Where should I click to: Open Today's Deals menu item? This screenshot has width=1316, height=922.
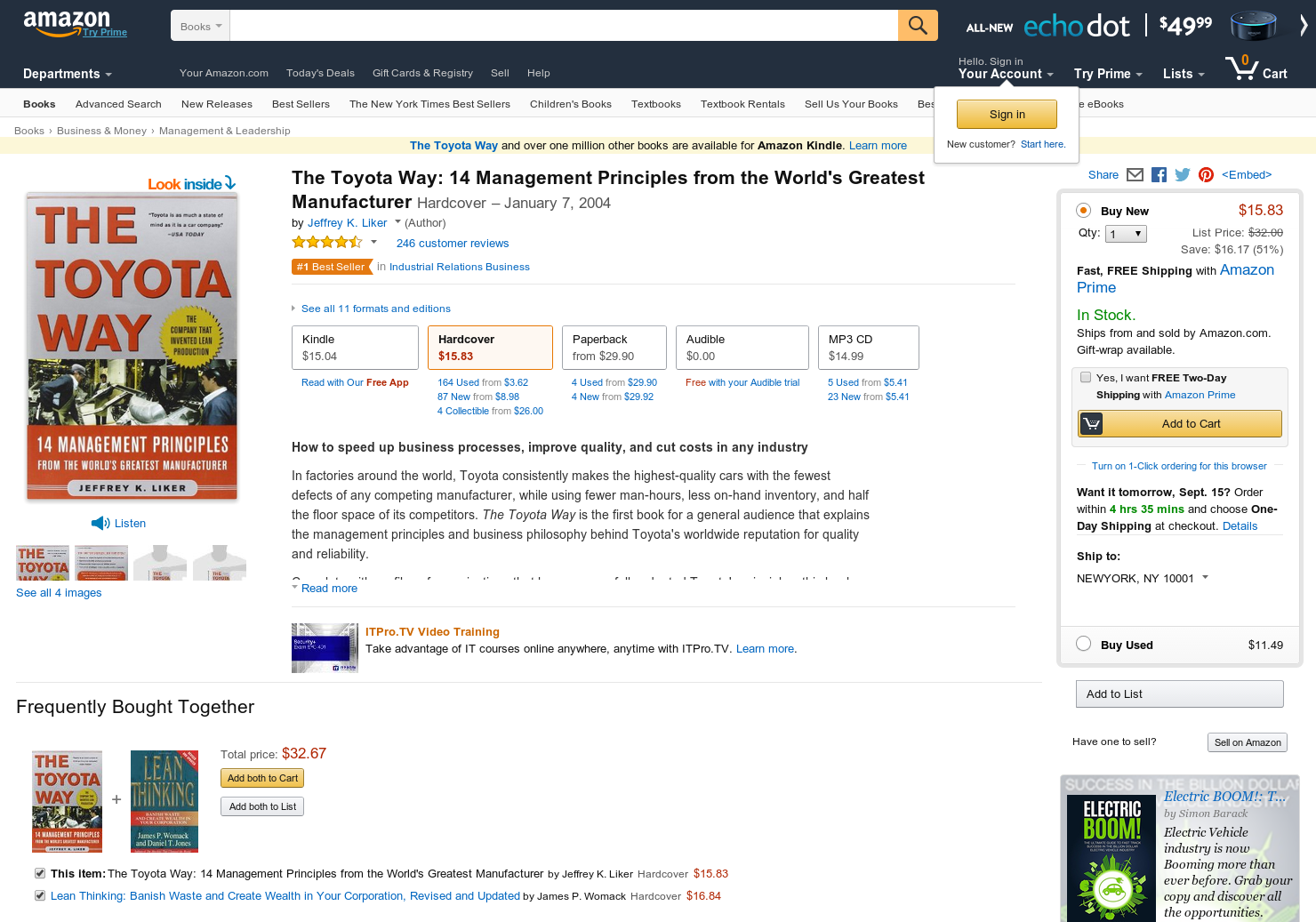pos(320,73)
